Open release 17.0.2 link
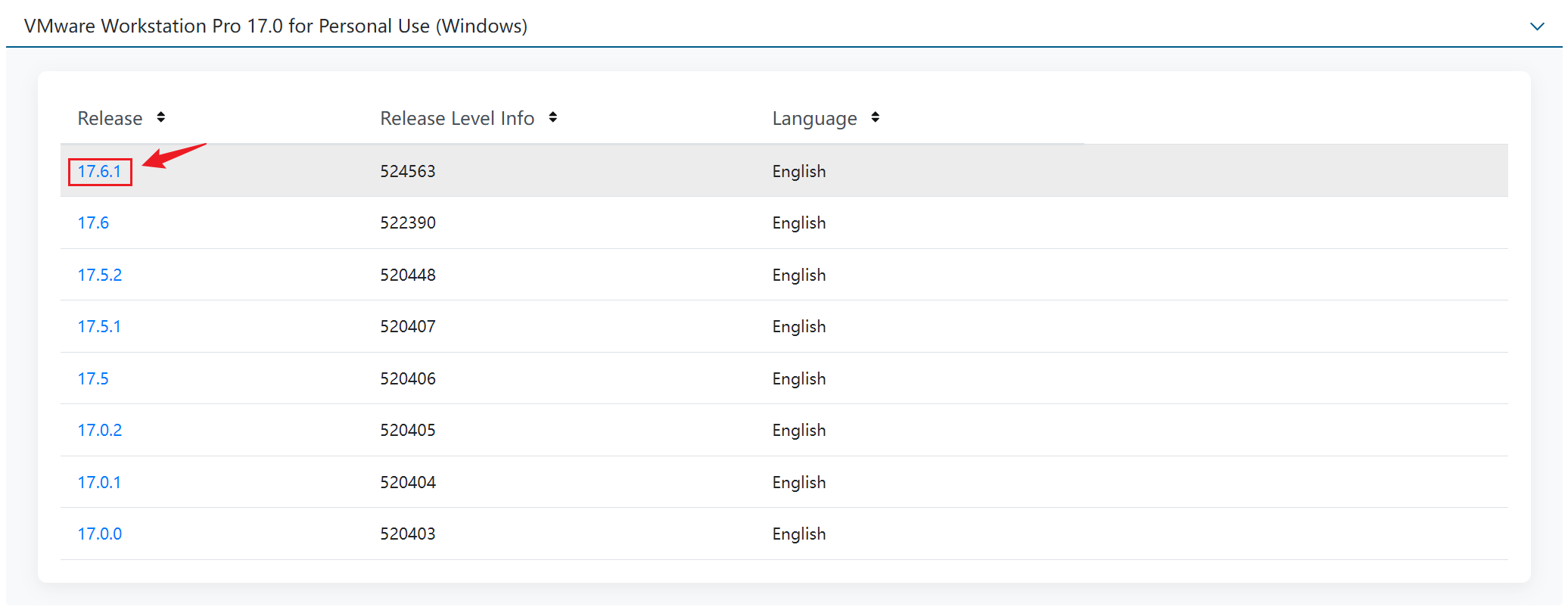The height and width of the screenshot is (610, 1568). (99, 431)
